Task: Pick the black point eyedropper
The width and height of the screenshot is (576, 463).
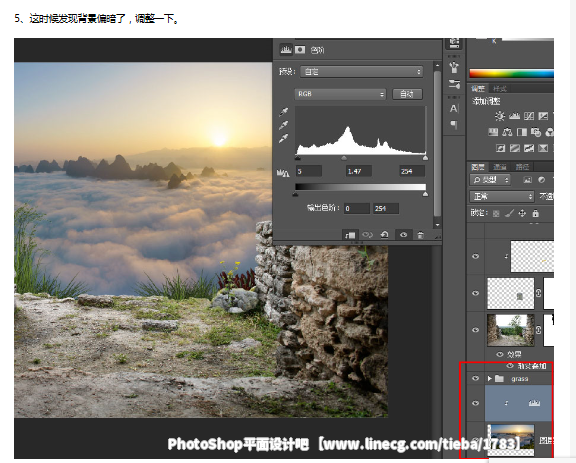Action: click(284, 112)
